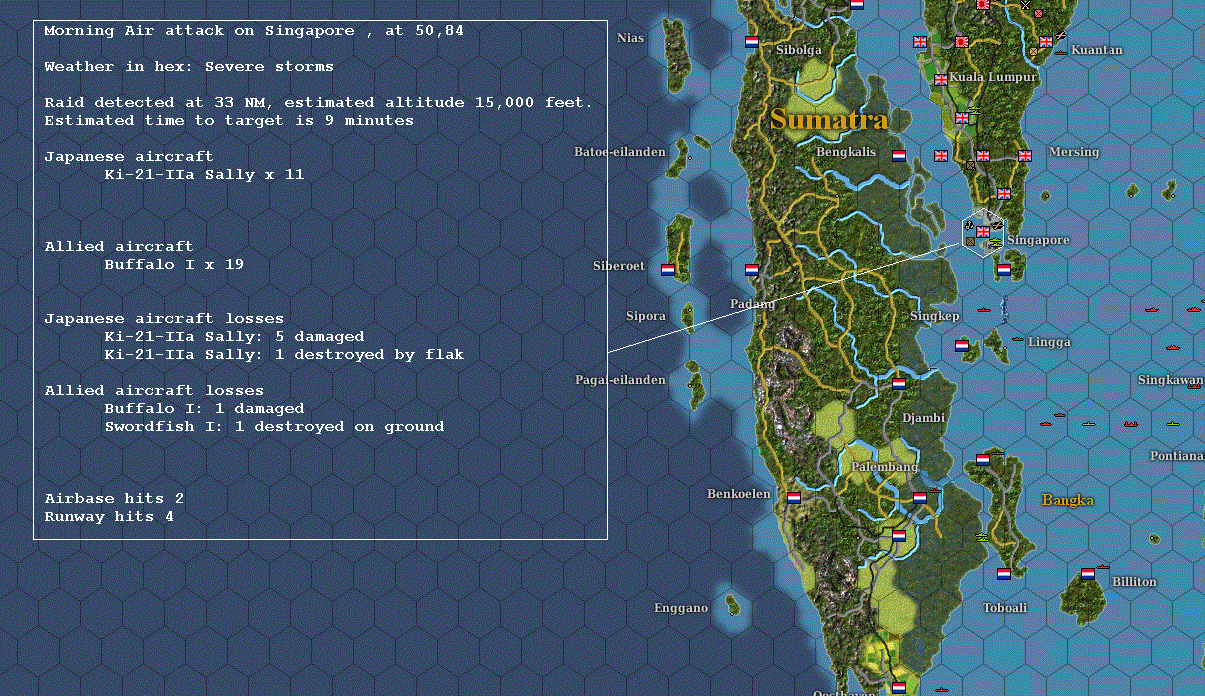Click the green ship icon in Singapore hex
Viewport: 1205px width, 696px height.
995,243
